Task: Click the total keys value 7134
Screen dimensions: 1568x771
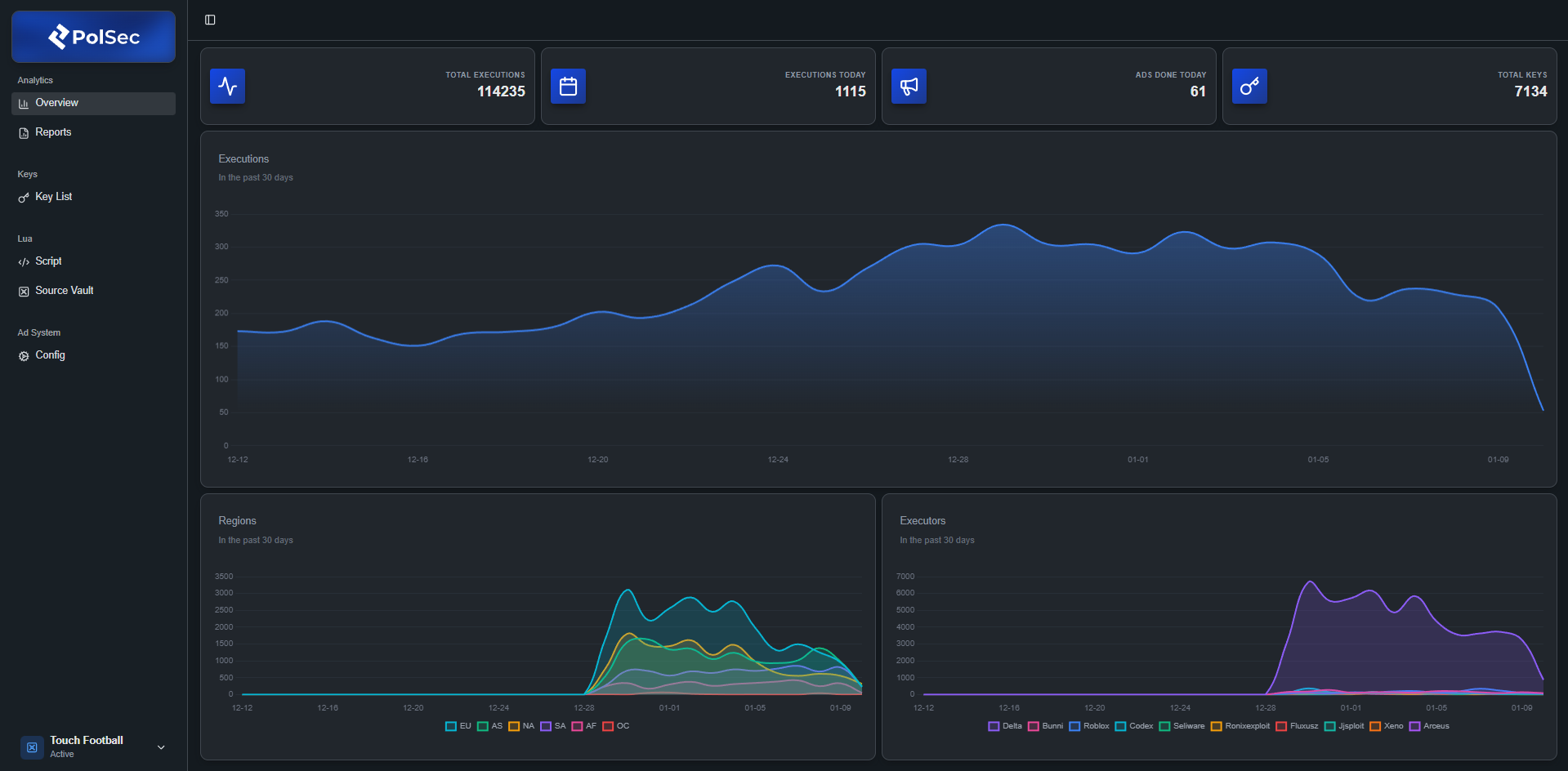Action: pyautogui.click(x=1530, y=91)
